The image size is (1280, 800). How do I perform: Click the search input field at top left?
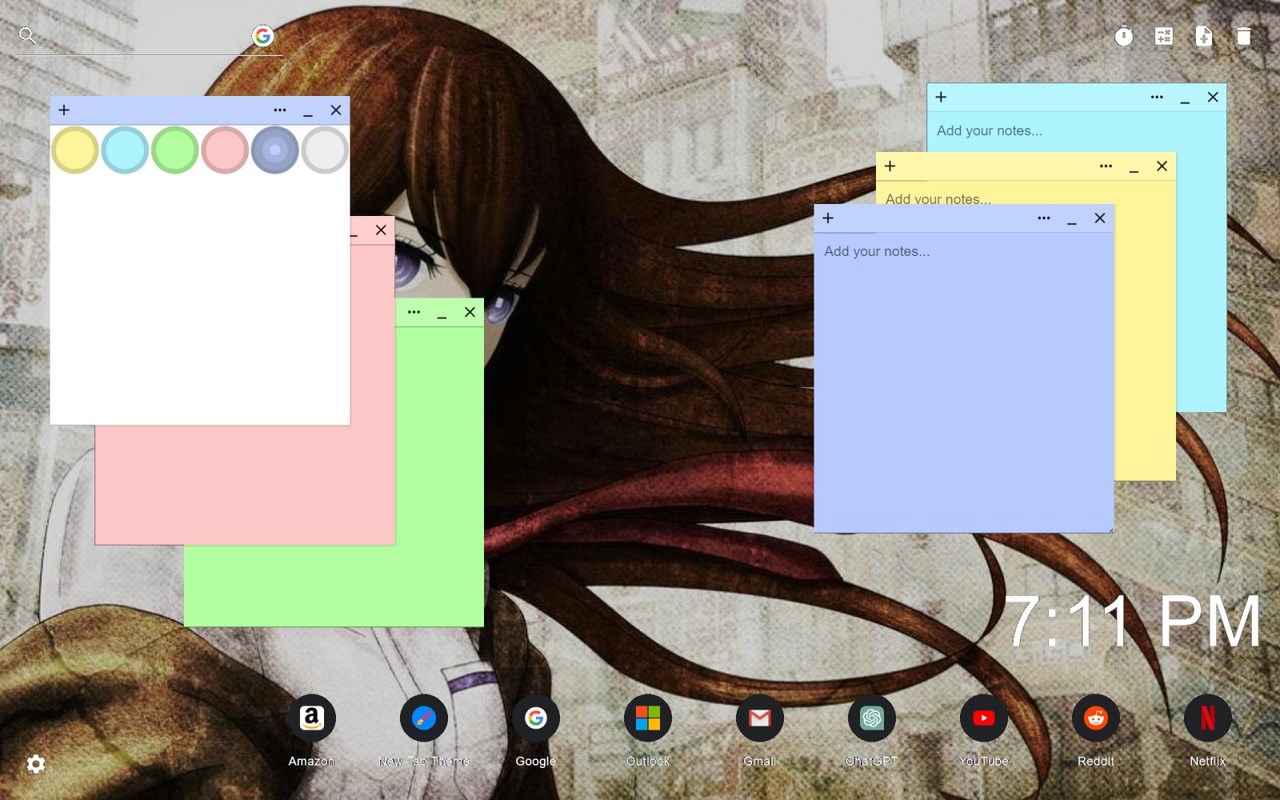tap(145, 37)
